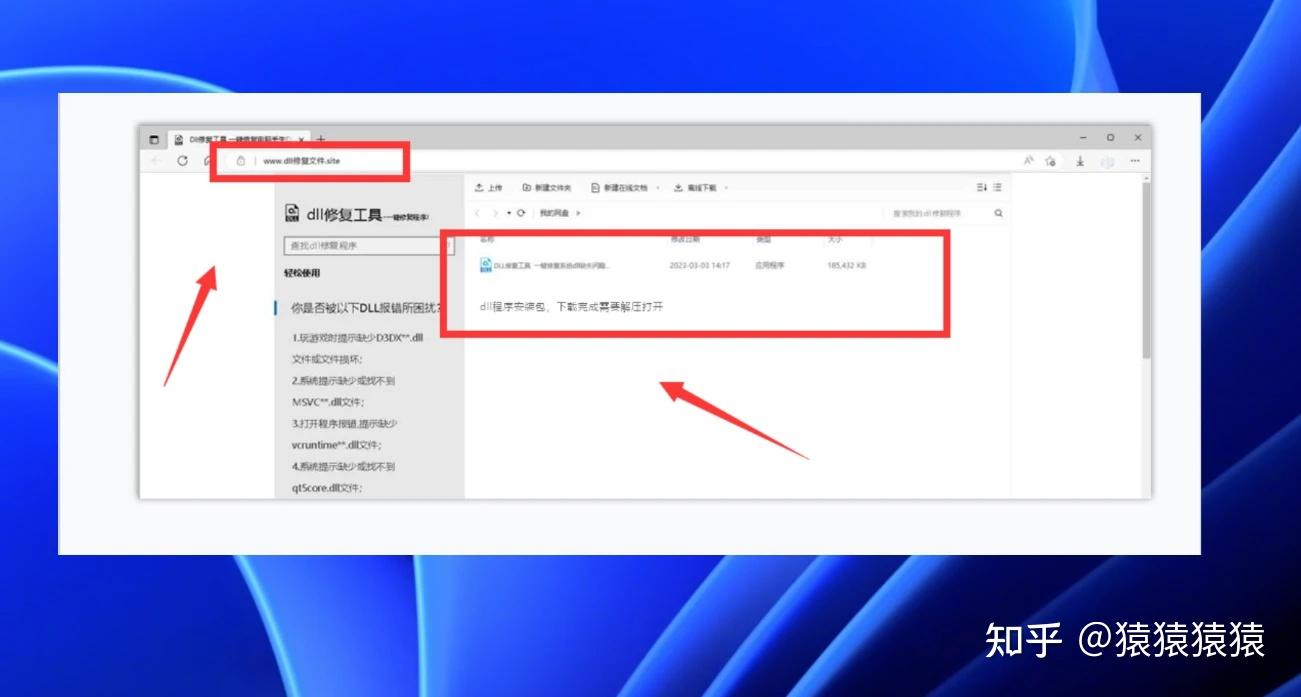Select the 新建在线文档 new online document icon
The image size is (1301, 697).
pos(594,186)
